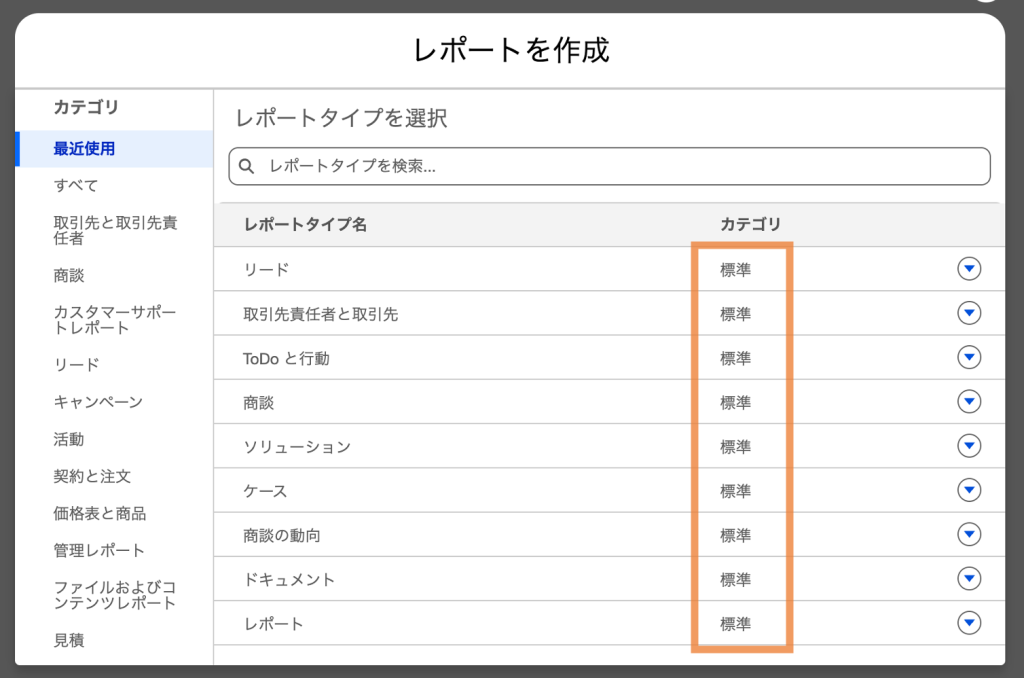Click dropdown arrow for 商談の動向 row
Screen dimensions: 1024x678
[x=968, y=535]
